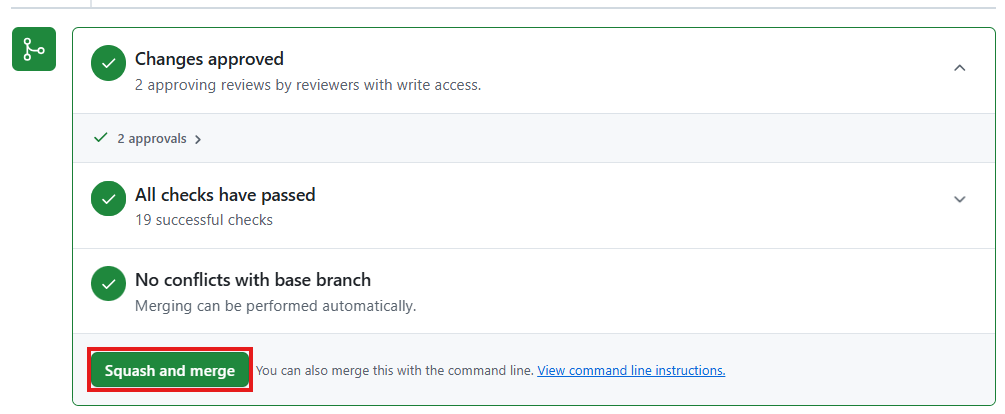1005x414 pixels.
Task: Open the 2 approvals list
Action: (x=152, y=139)
